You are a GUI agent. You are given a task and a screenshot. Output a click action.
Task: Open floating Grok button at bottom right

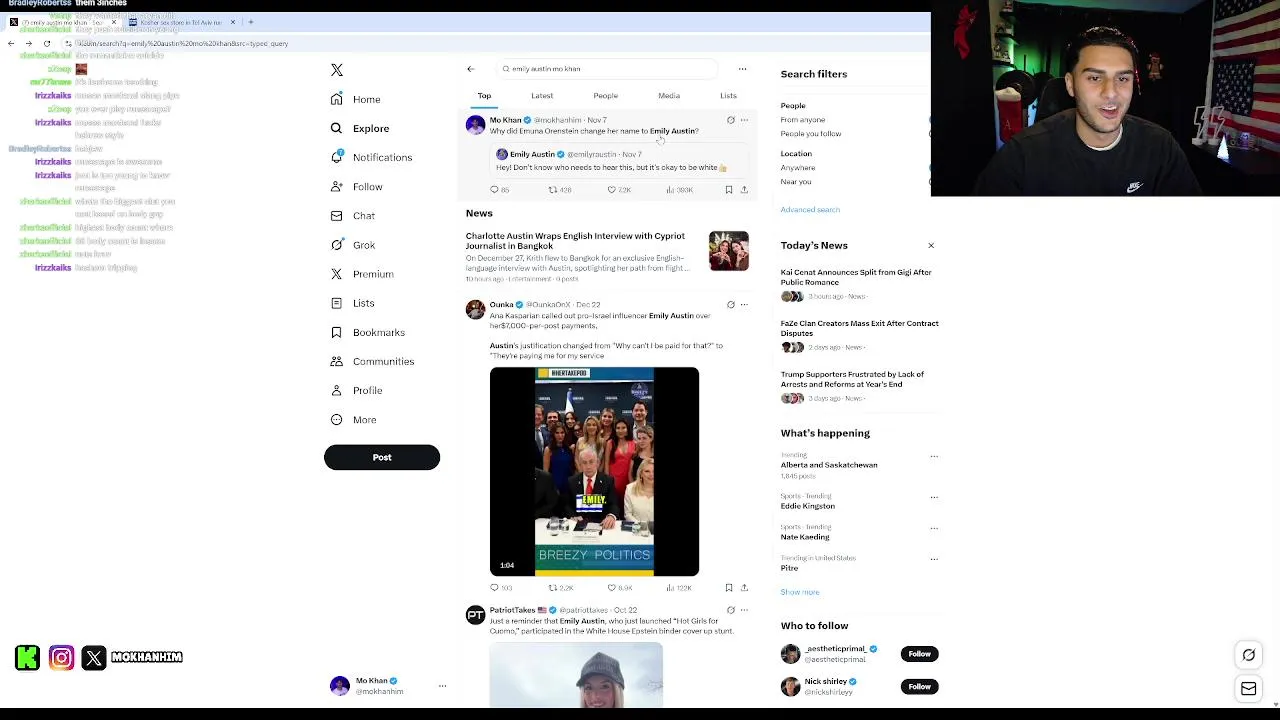click(x=1249, y=656)
